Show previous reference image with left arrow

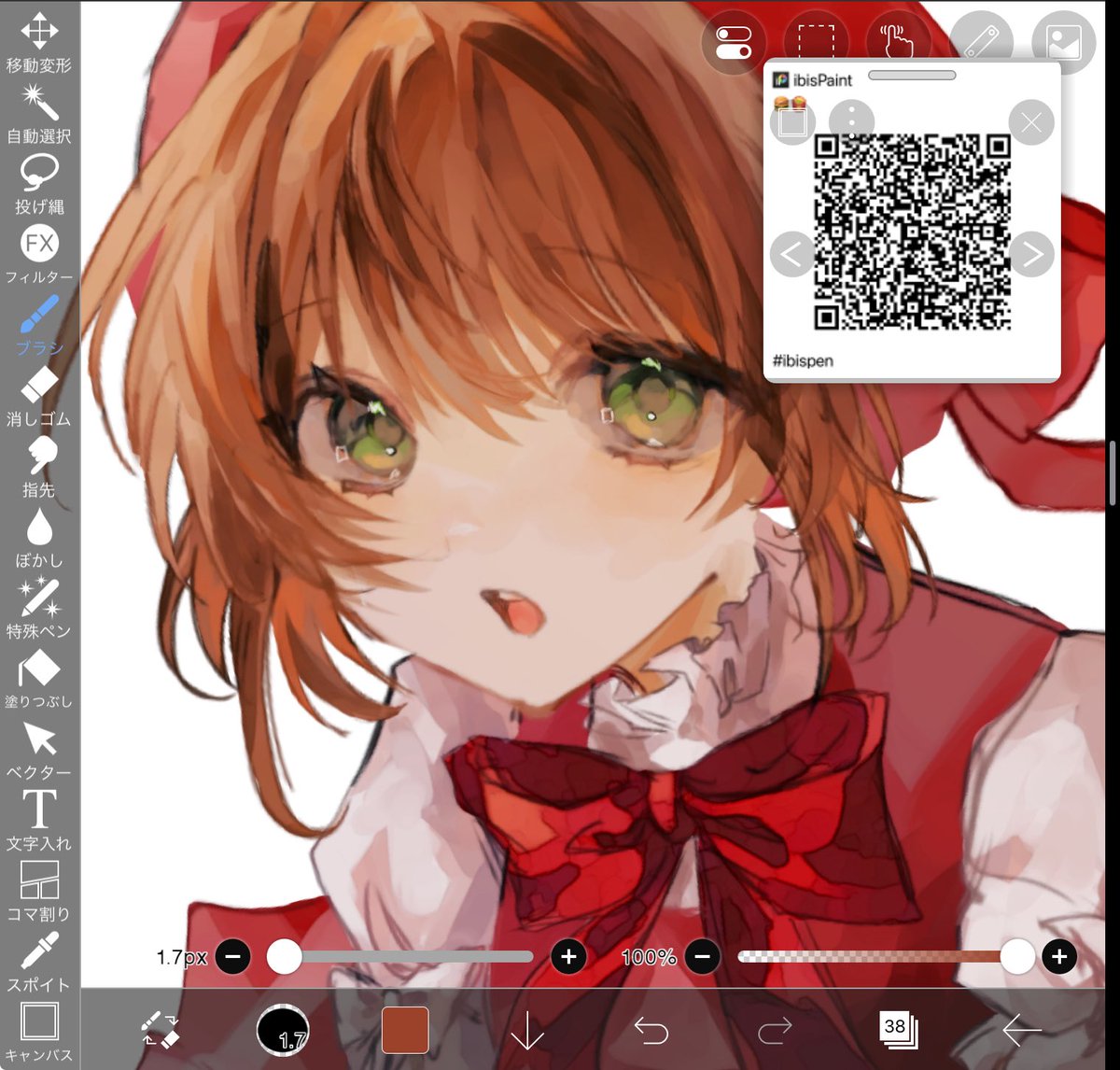click(x=791, y=254)
